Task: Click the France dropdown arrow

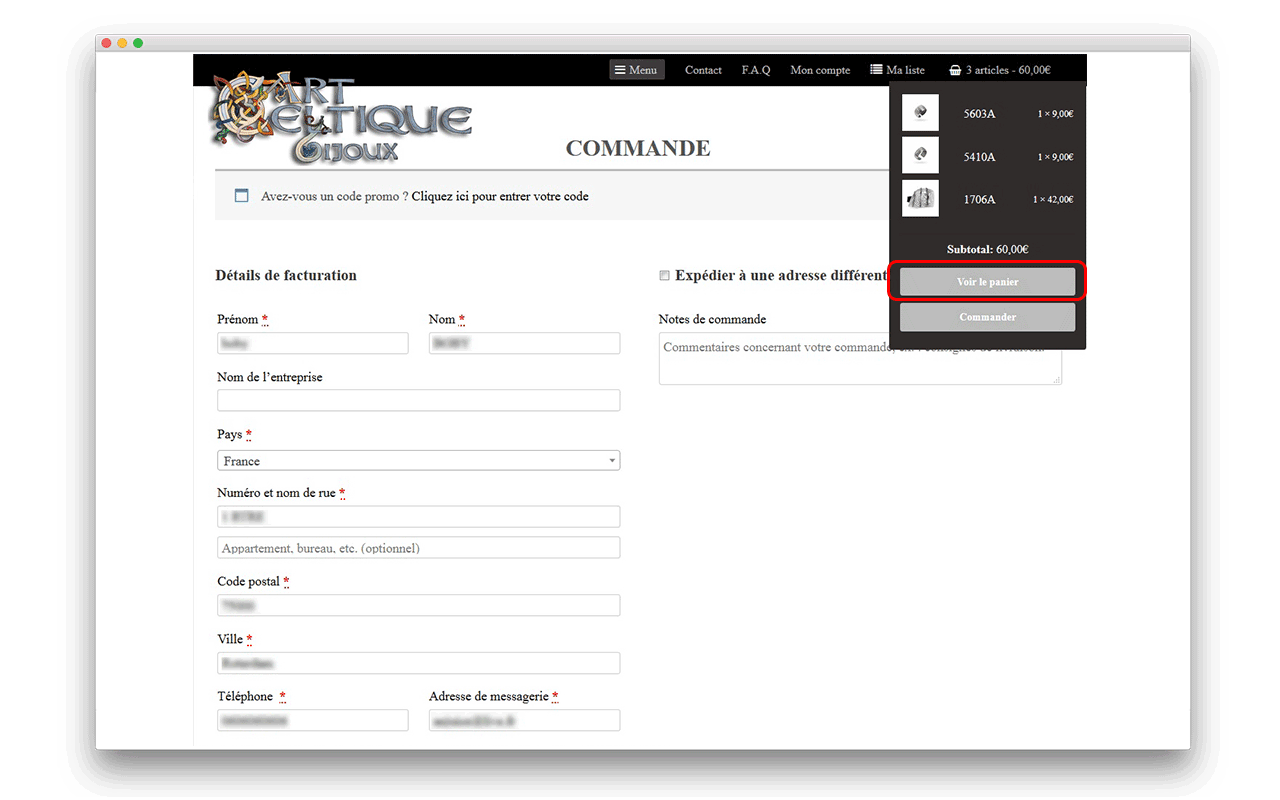Action: click(611, 461)
